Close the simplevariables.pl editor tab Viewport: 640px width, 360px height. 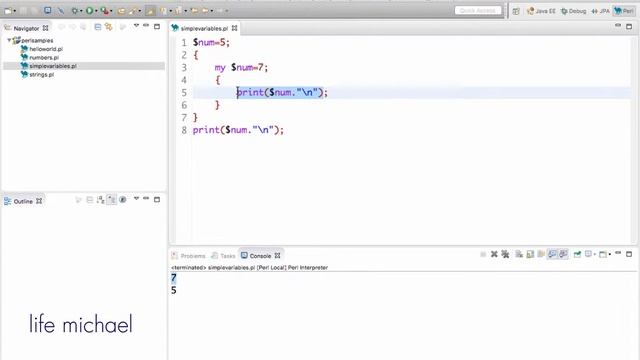(234, 28)
